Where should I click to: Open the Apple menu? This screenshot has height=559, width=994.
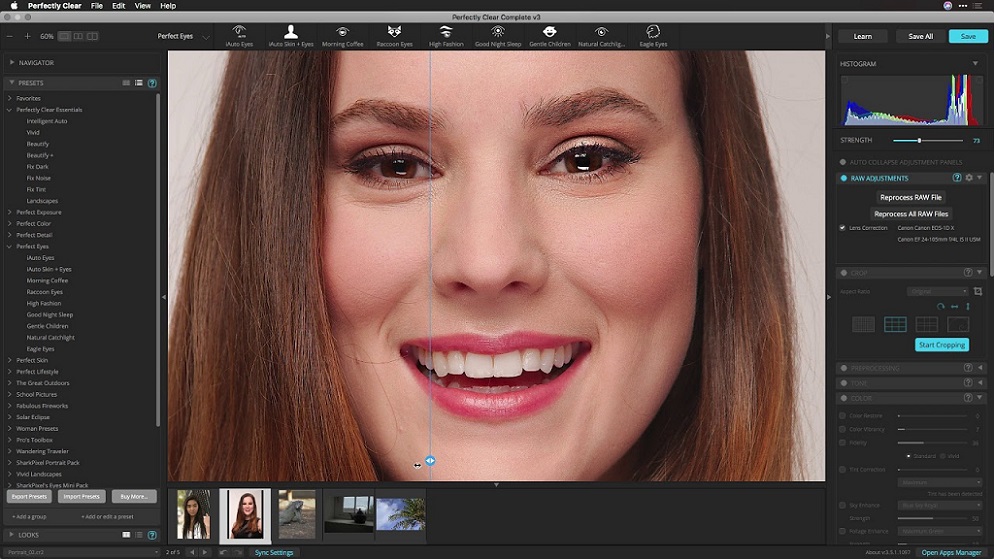tap(14, 6)
